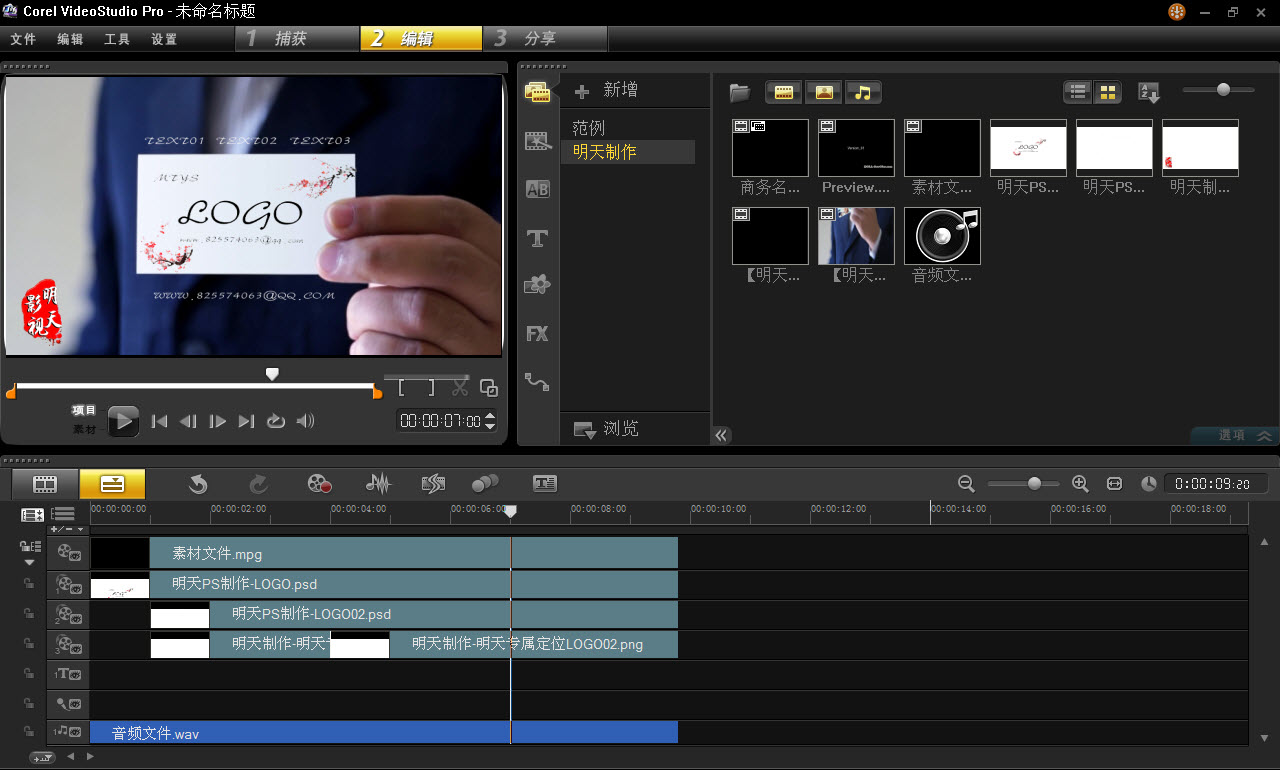Toggle repeat playback button
Viewport: 1280px width, 770px height.
276,421
